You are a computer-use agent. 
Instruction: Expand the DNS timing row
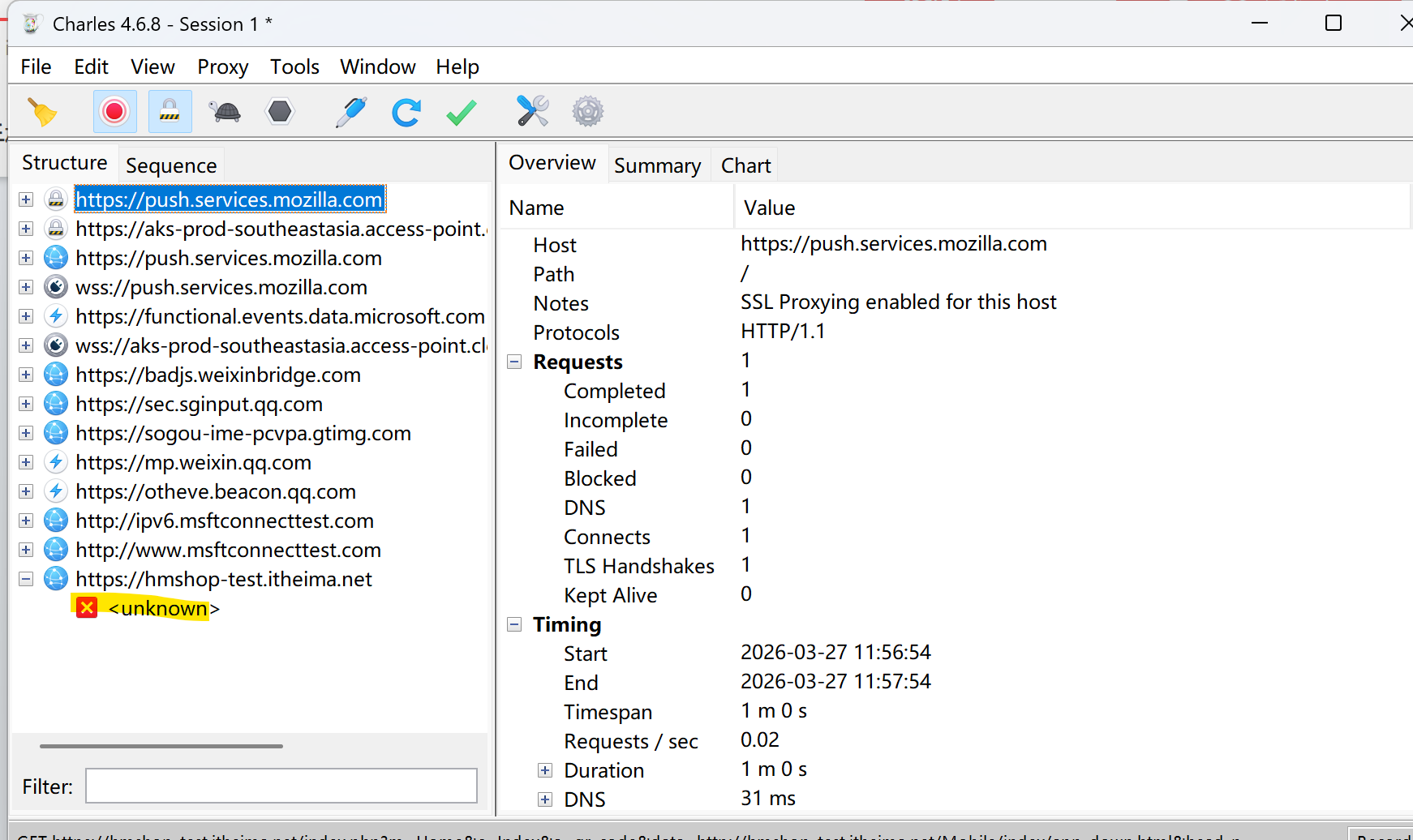pyautogui.click(x=545, y=799)
